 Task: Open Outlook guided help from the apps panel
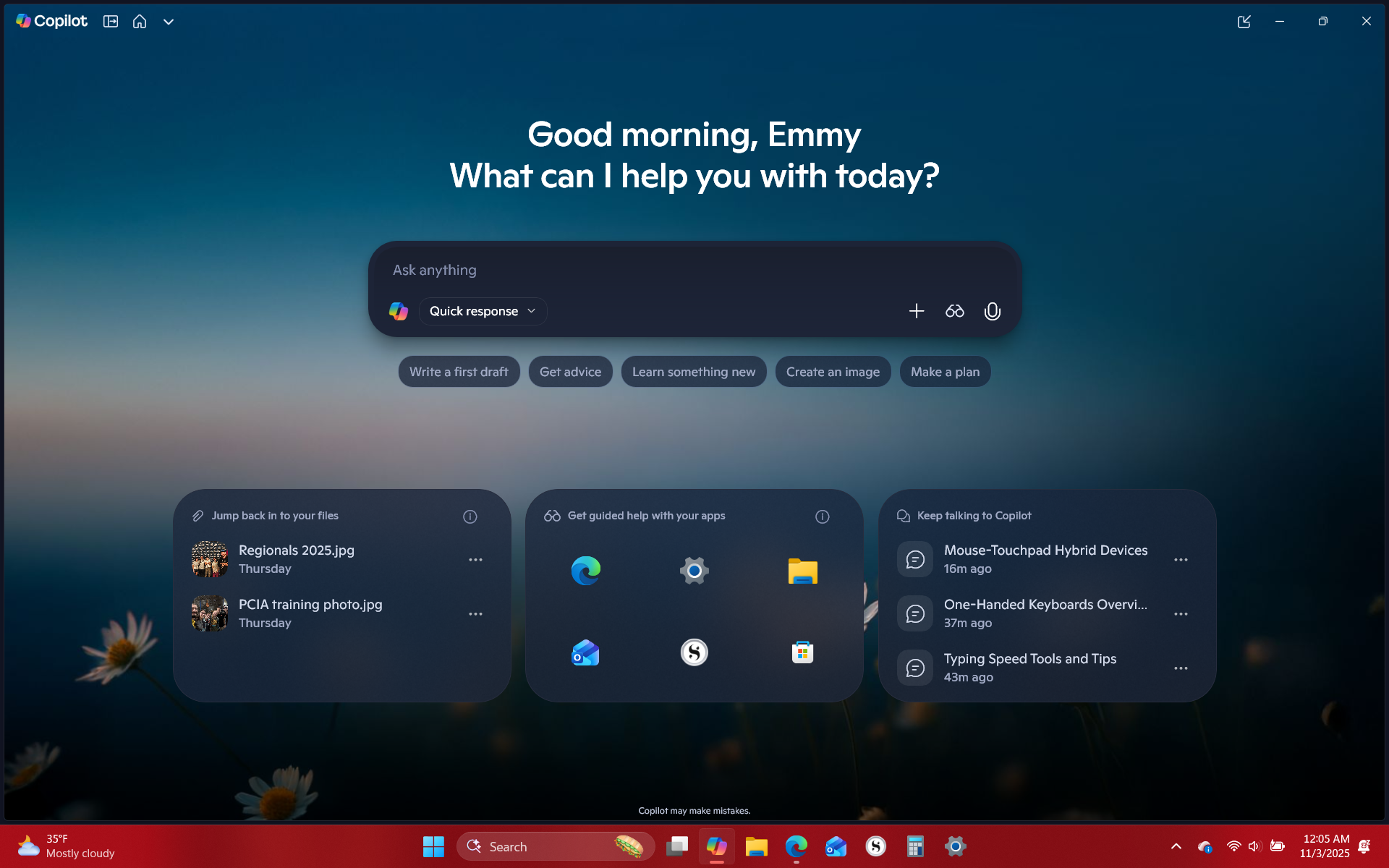[x=586, y=652]
